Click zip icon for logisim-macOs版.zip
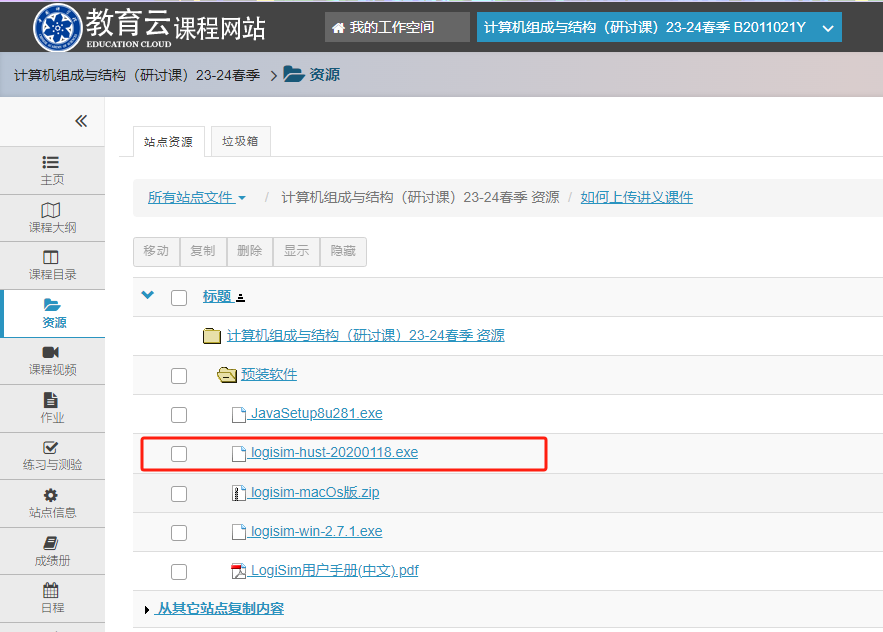The width and height of the screenshot is (883, 632). [x=239, y=493]
